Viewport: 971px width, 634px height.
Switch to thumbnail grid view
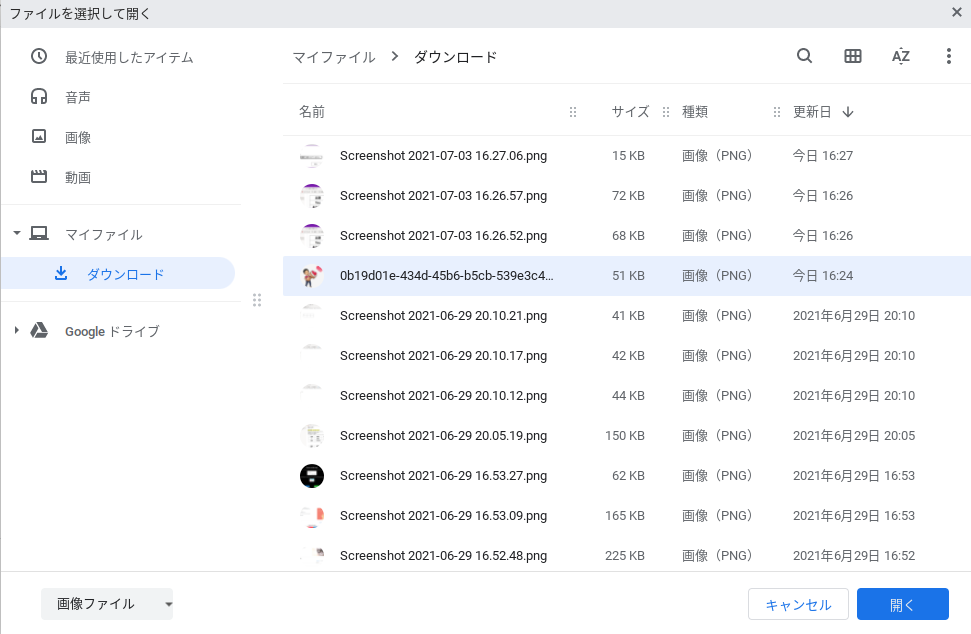[x=853, y=57]
